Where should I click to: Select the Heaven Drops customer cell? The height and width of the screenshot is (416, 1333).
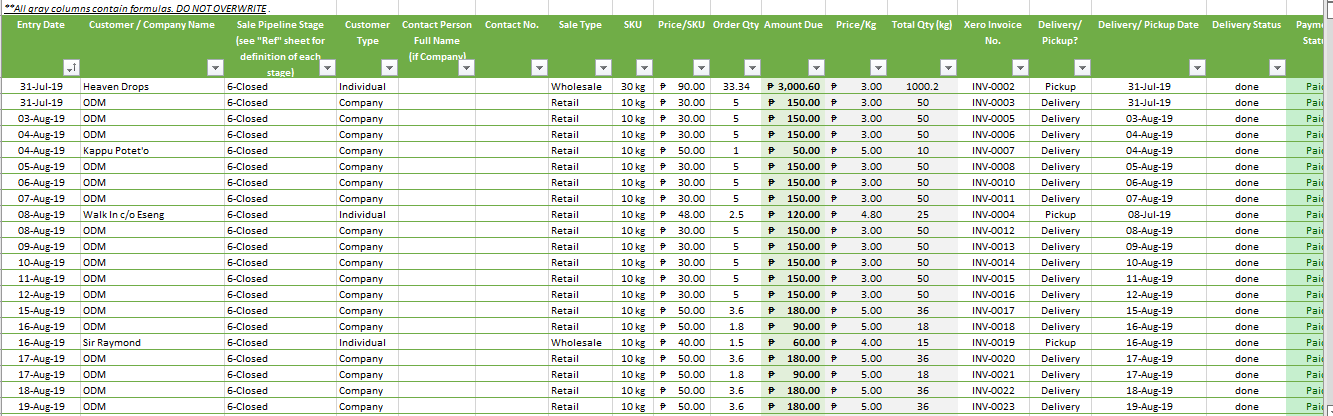click(116, 87)
